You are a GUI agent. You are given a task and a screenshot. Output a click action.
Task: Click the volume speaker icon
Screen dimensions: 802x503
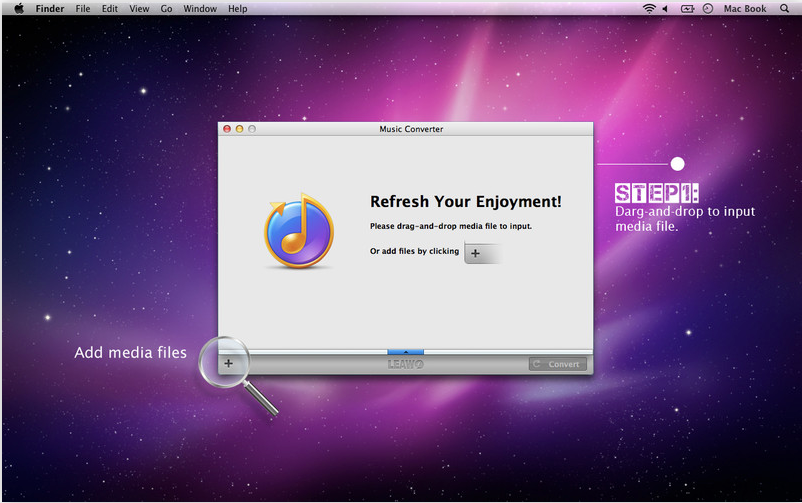point(665,8)
